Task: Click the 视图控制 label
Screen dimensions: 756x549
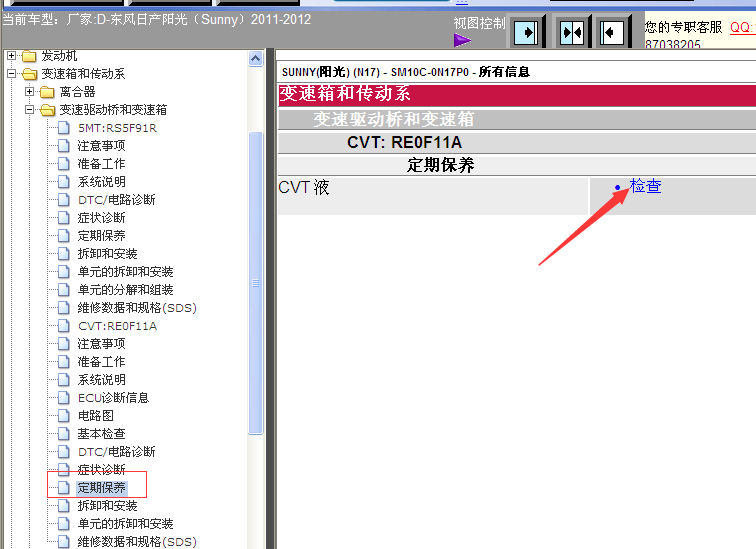Action: (x=479, y=23)
